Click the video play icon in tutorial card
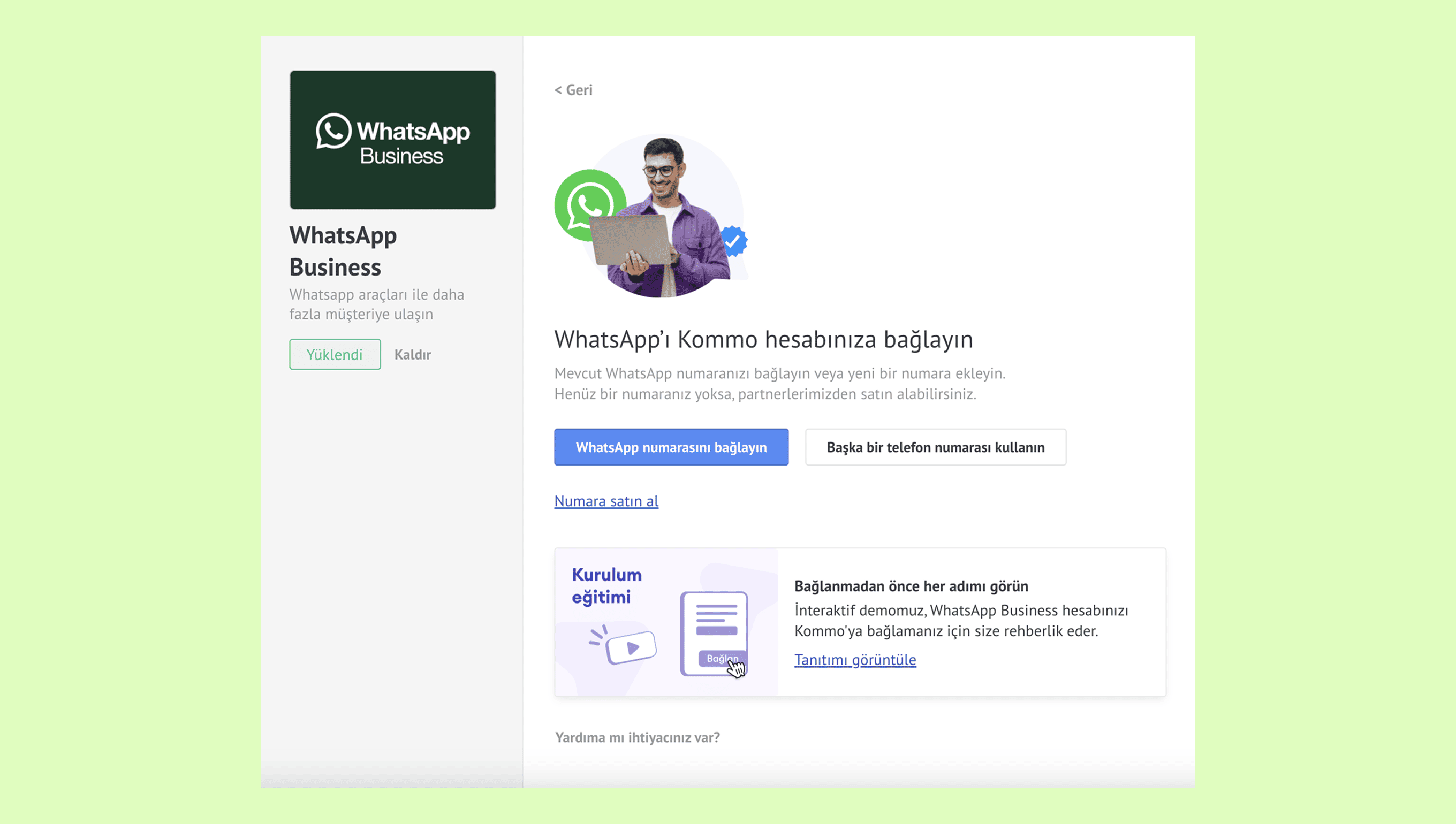 pos(631,647)
